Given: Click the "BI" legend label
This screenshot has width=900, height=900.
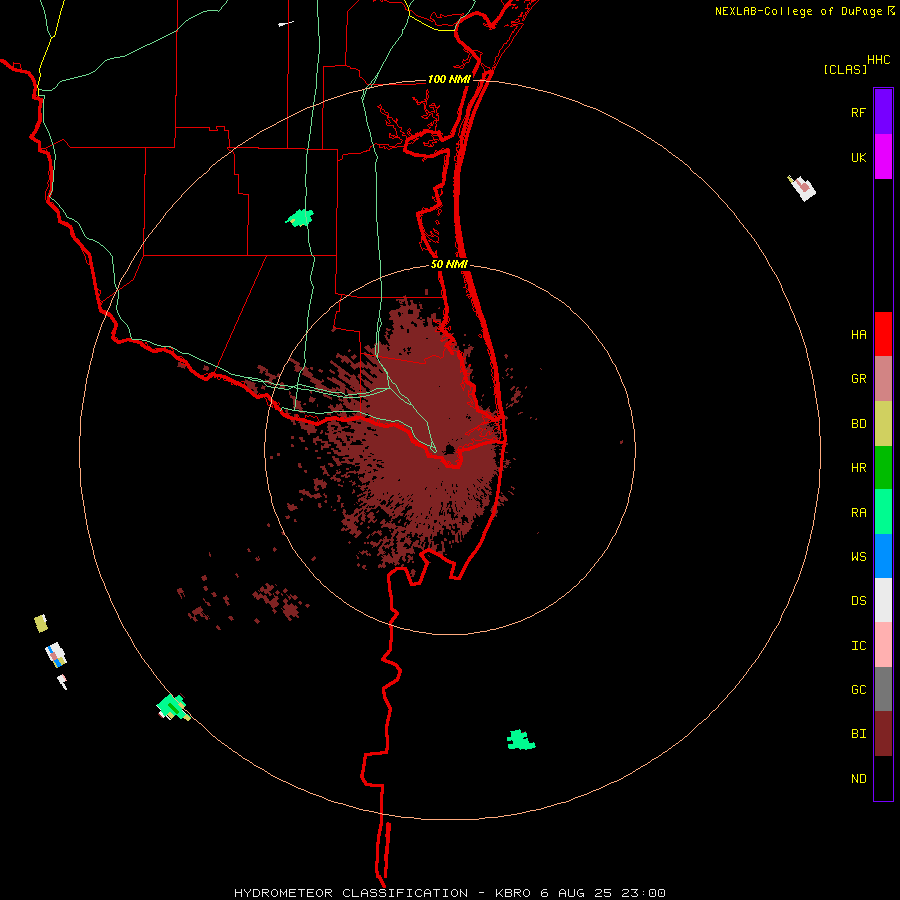Looking at the screenshot, I should click(x=858, y=734).
